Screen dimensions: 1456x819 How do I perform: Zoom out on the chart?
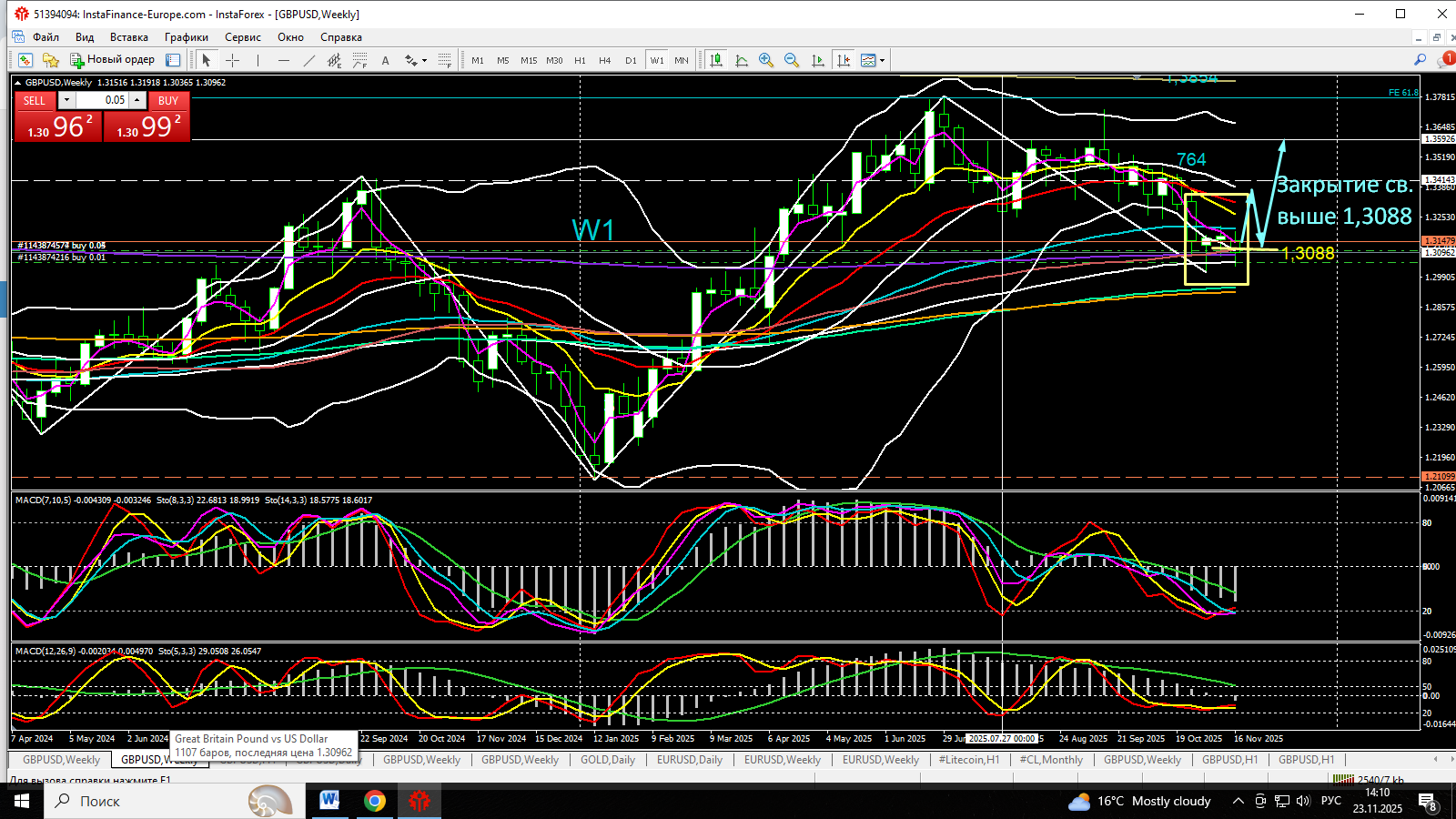(x=792, y=60)
